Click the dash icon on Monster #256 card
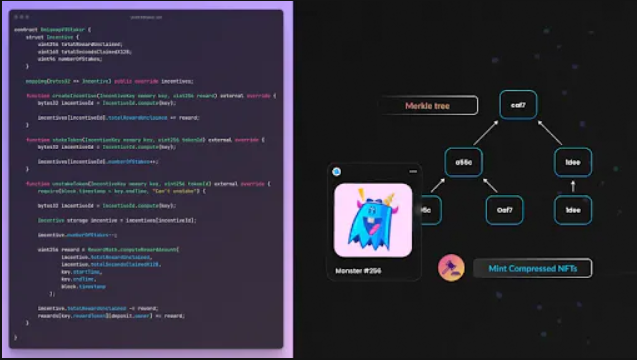This screenshot has width=637, height=360. [x=413, y=171]
